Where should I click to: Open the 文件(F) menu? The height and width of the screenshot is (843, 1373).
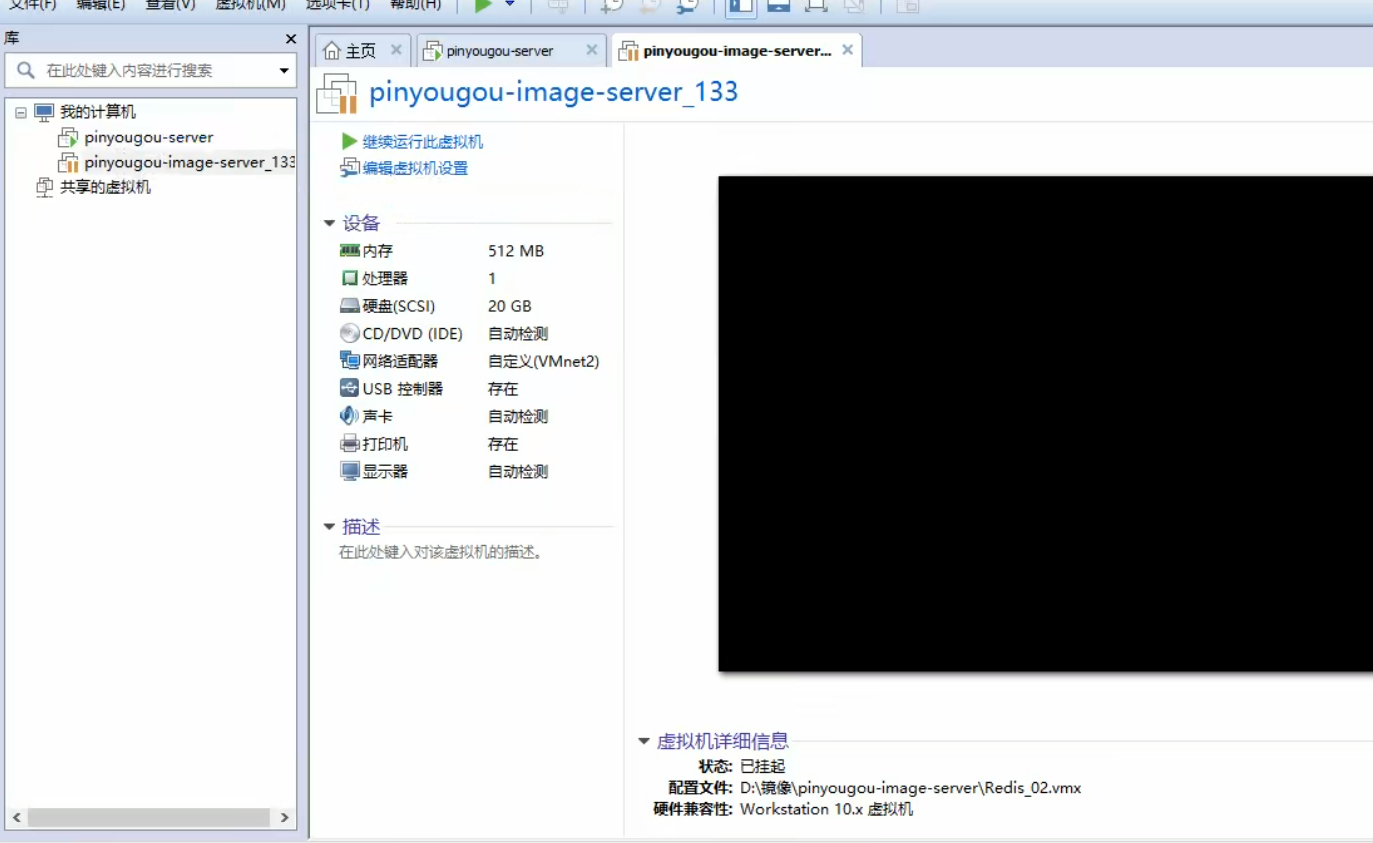point(32,5)
